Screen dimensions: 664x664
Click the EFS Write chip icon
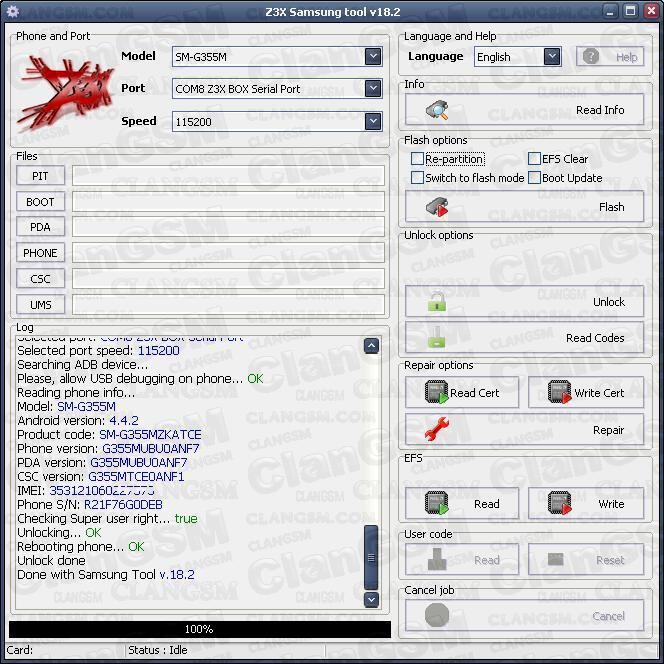coord(559,504)
